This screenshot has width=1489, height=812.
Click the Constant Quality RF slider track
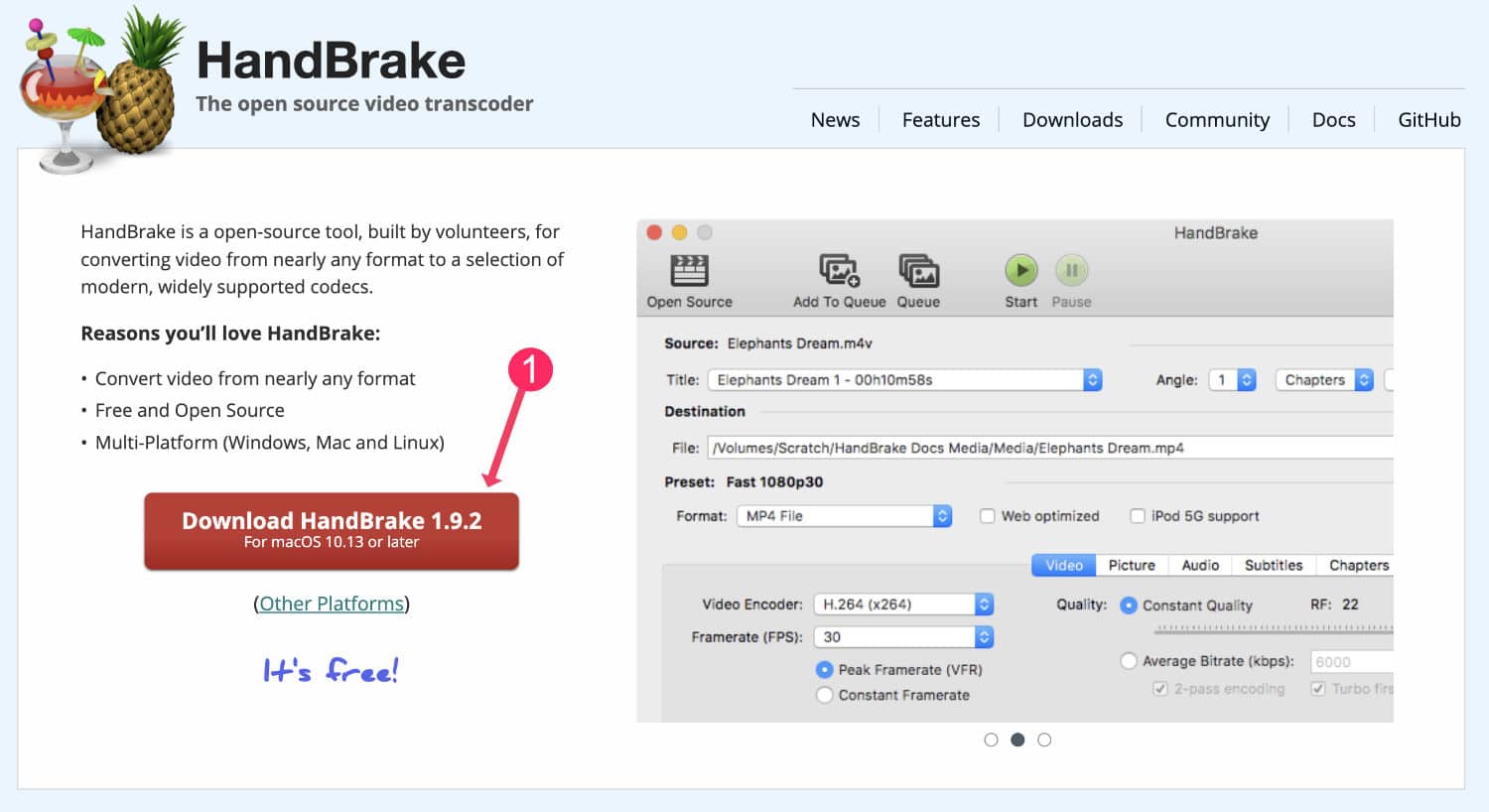click(1274, 629)
